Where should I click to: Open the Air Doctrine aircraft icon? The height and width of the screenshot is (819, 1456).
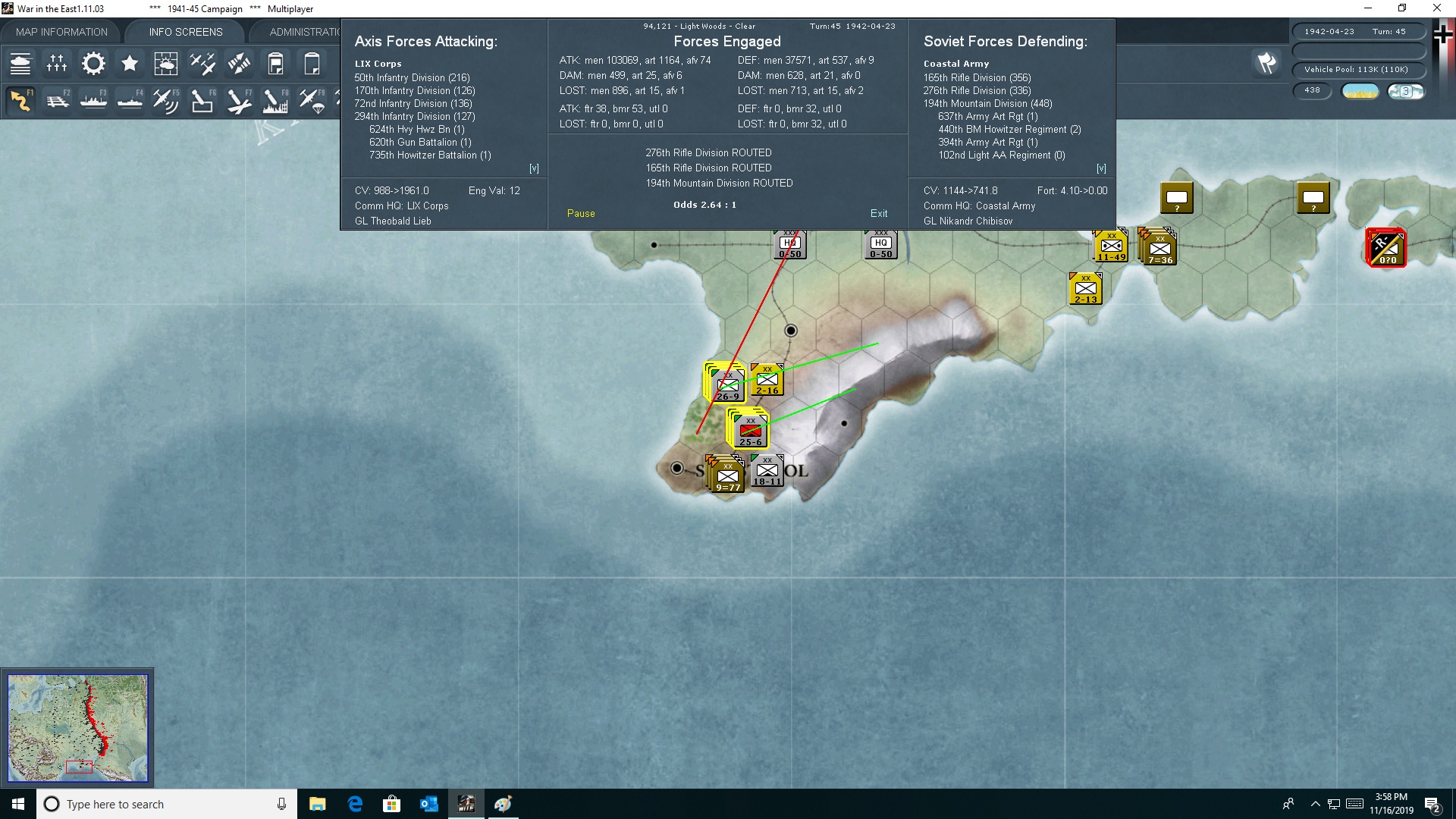tap(202, 64)
